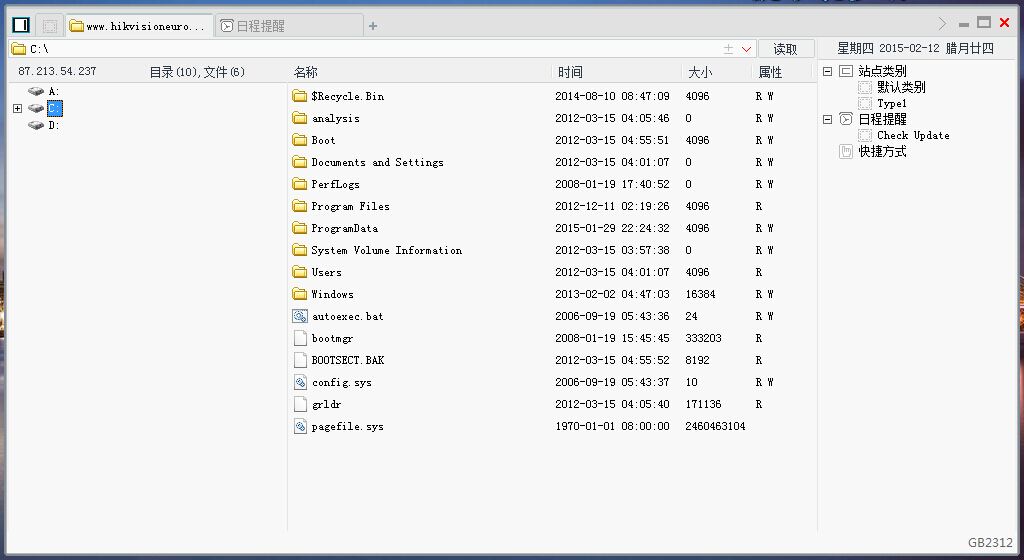The image size is (1024, 560).
Task: Select 默认类别 in the right panel
Action: [x=901, y=87]
